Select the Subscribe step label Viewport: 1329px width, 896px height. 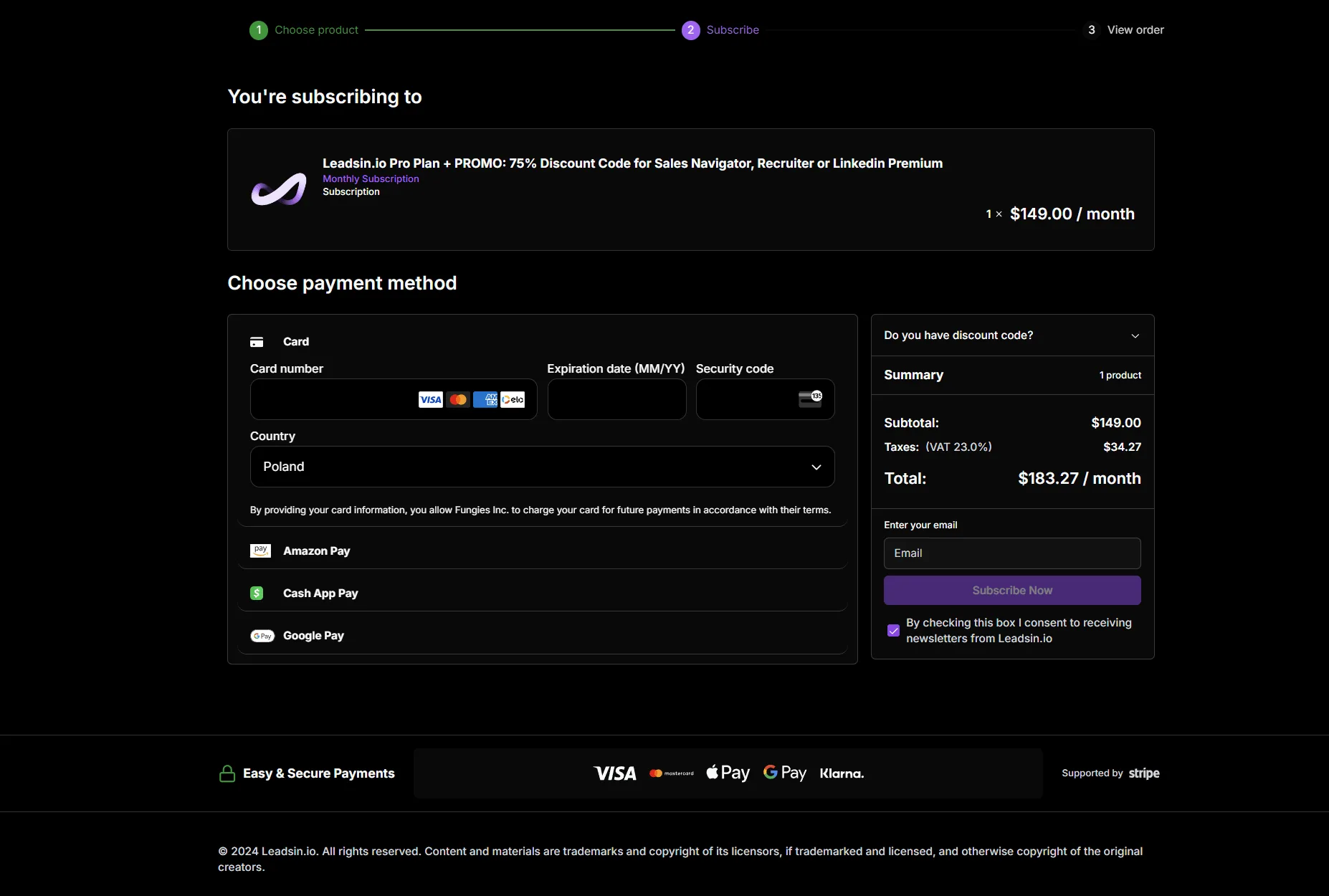click(x=733, y=30)
